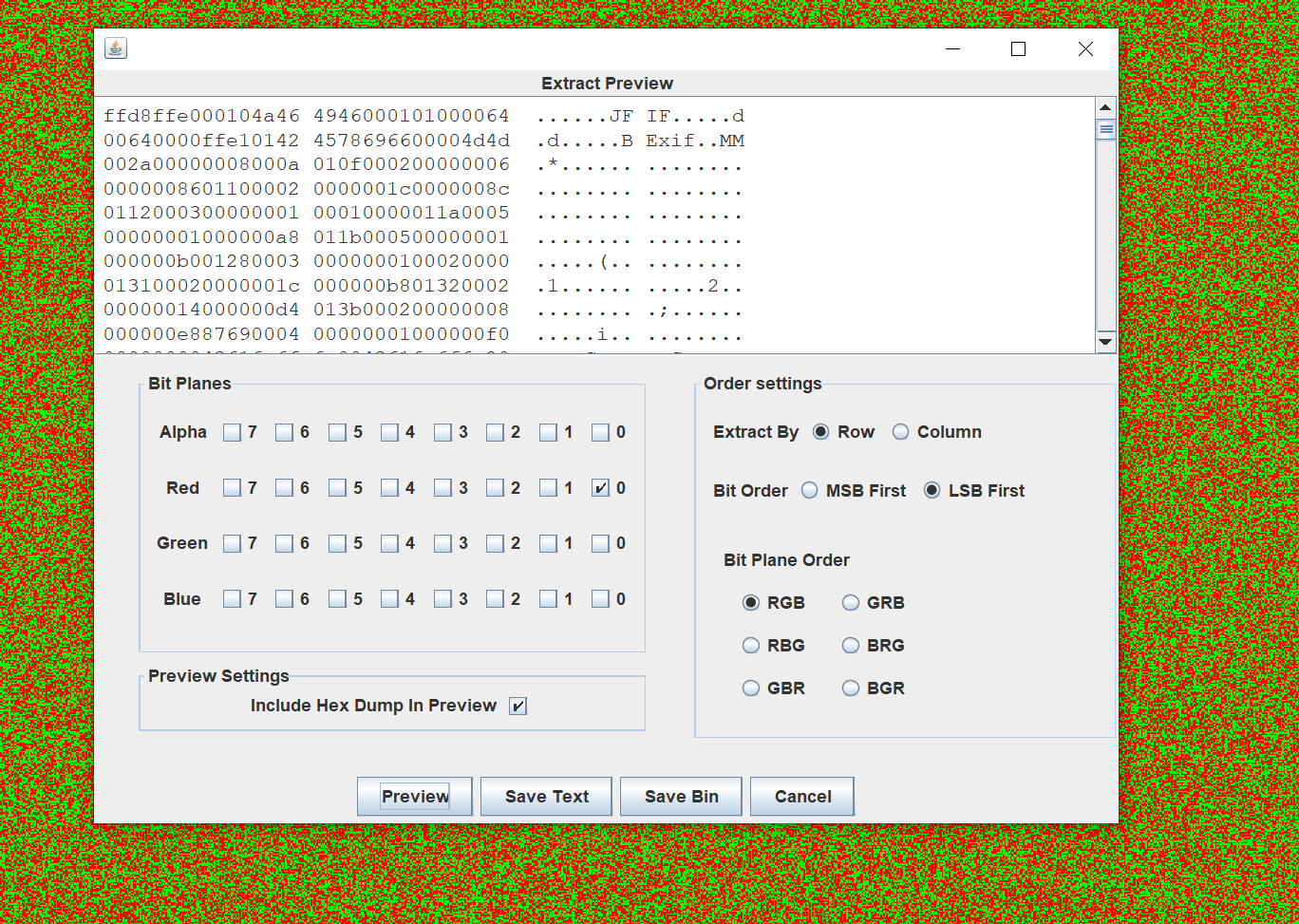Select RGB bit plane order
This screenshot has width=1299, height=924.
tap(751, 603)
